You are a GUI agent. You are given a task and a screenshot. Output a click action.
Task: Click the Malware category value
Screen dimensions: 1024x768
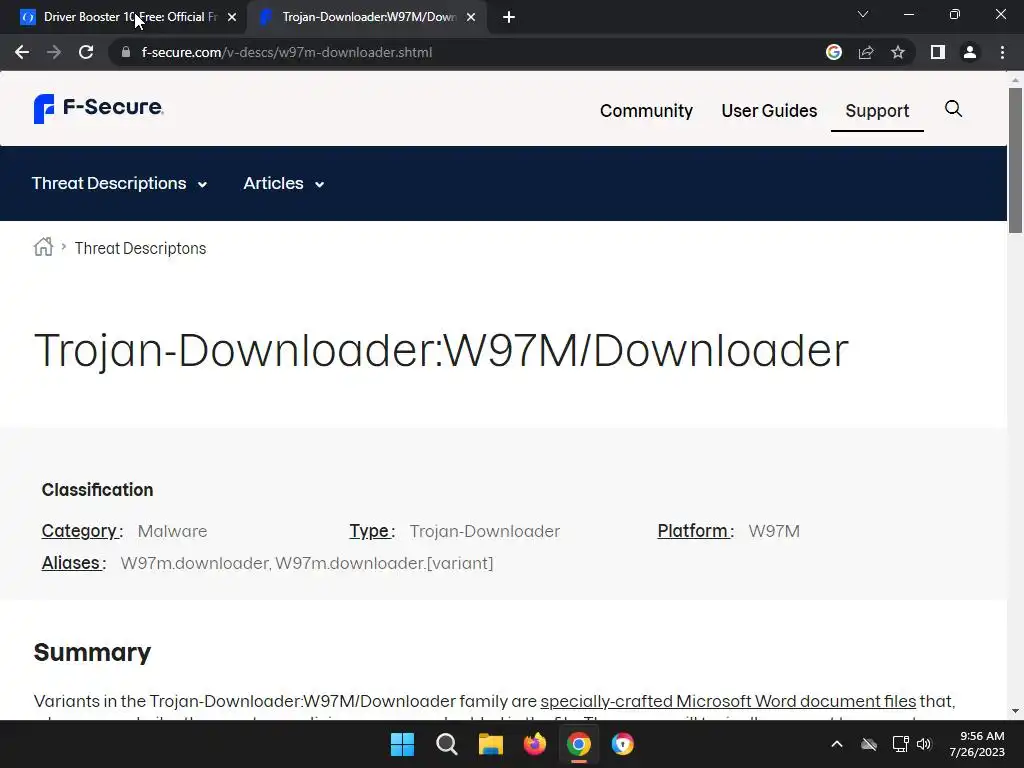(x=172, y=532)
